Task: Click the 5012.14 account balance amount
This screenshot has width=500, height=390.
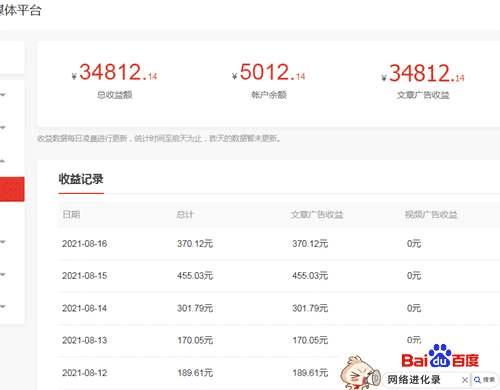Action: click(x=269, y=72)
